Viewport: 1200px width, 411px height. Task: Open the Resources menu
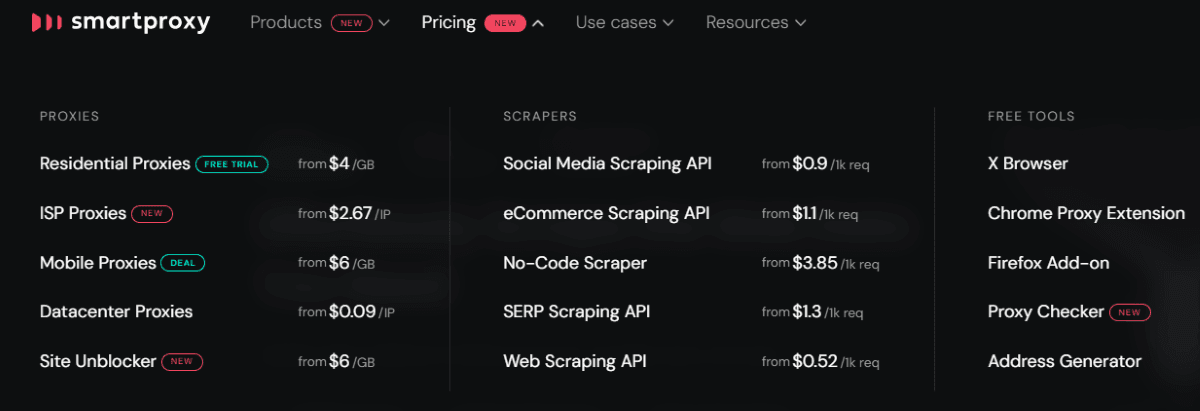pos(747,22)
